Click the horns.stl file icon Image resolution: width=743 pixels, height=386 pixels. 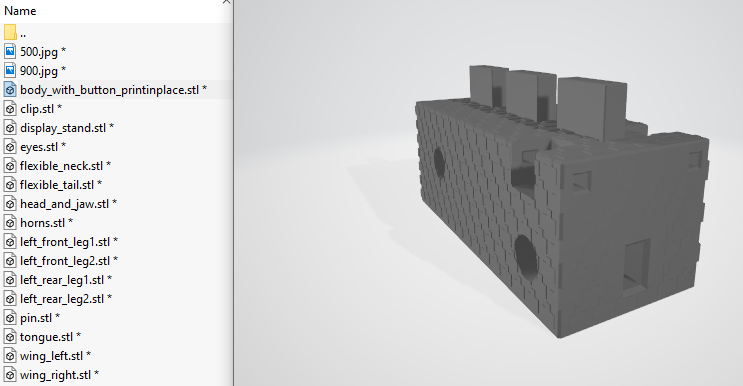pos(10,222)
